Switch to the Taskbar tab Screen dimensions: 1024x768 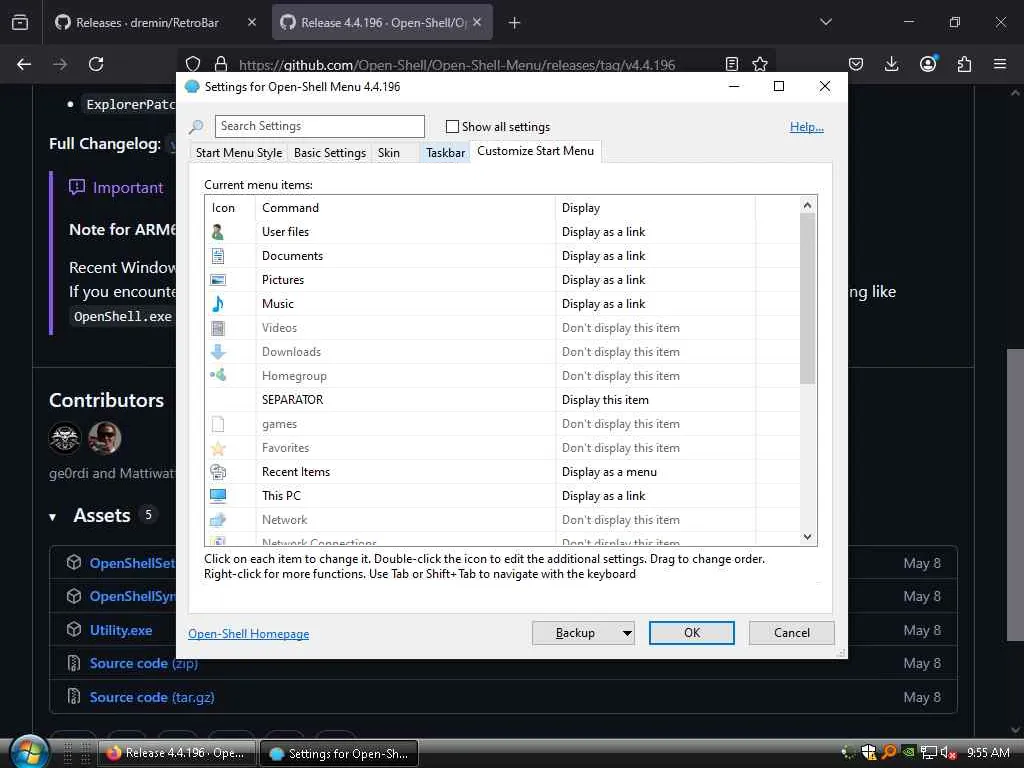(x=445, y=153)
